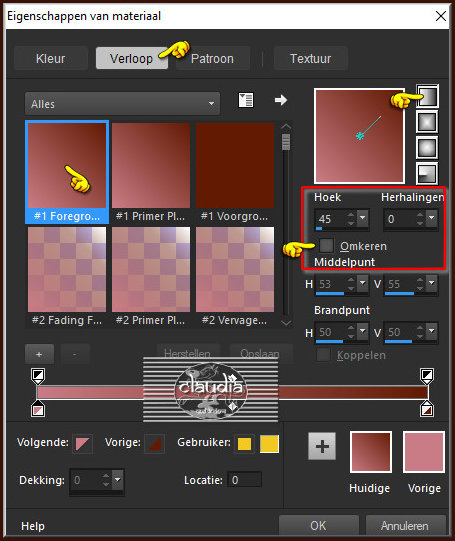Click the white arrow icon beside Alles
455x541 pixels.
(x=281, y=100)
